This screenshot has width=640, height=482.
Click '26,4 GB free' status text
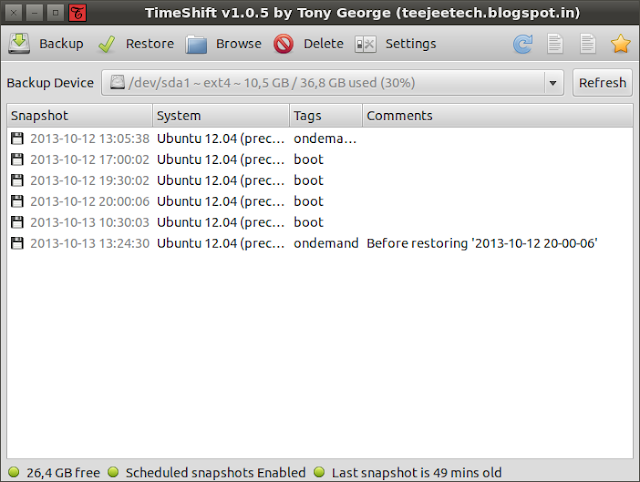[63, 473]
